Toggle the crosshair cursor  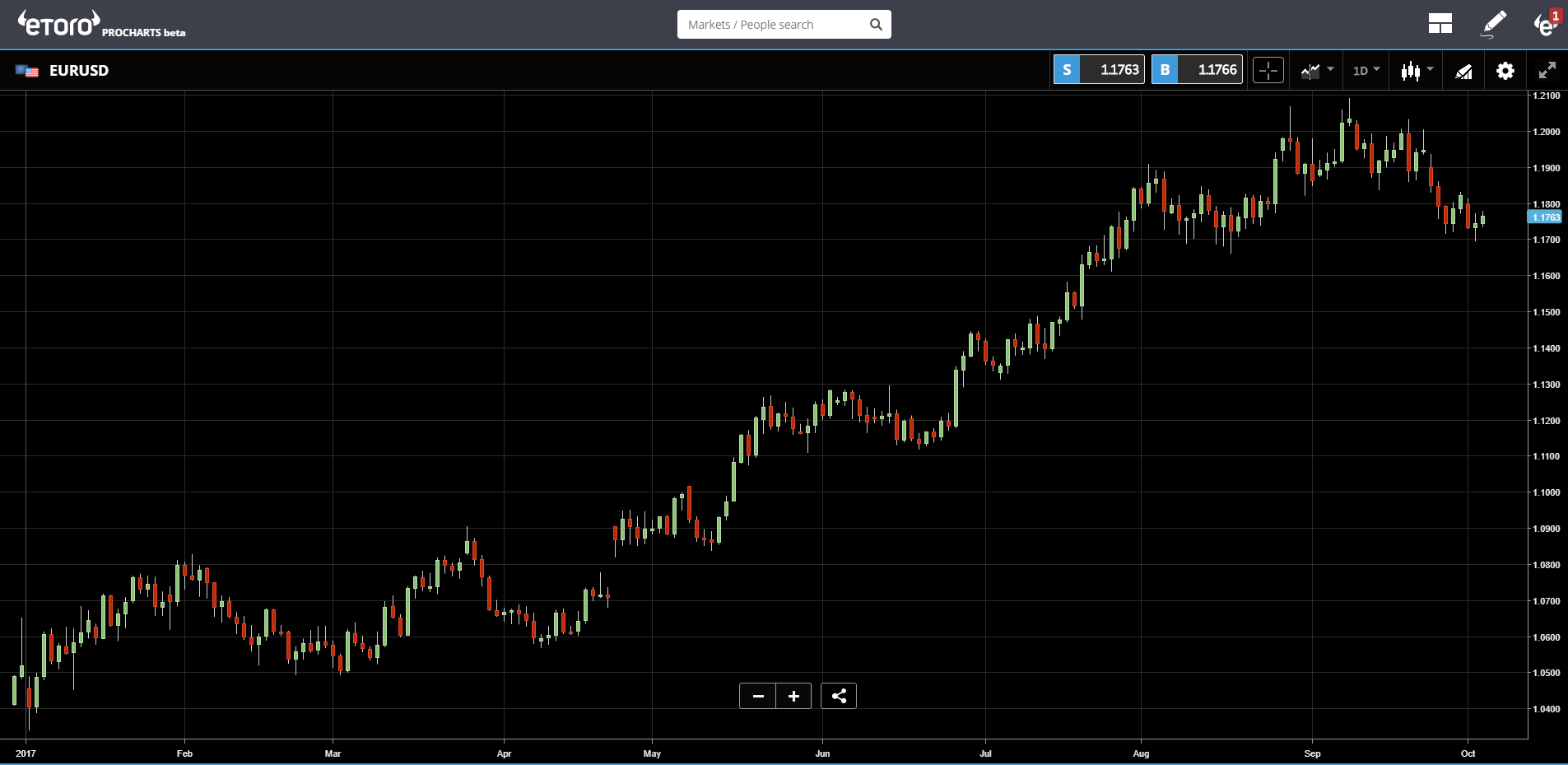pos(1268,71)
